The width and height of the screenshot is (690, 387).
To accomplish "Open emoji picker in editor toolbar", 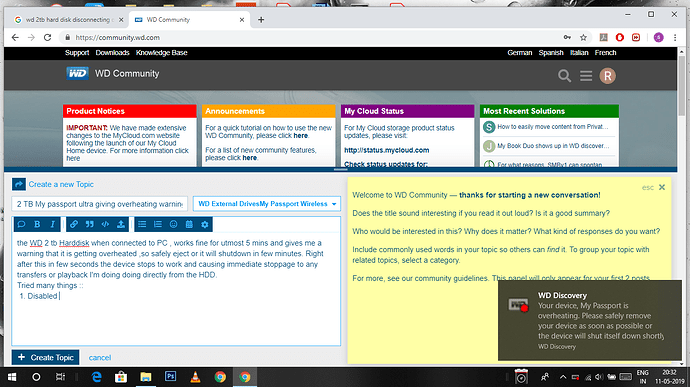I will (x=173, y=225).
